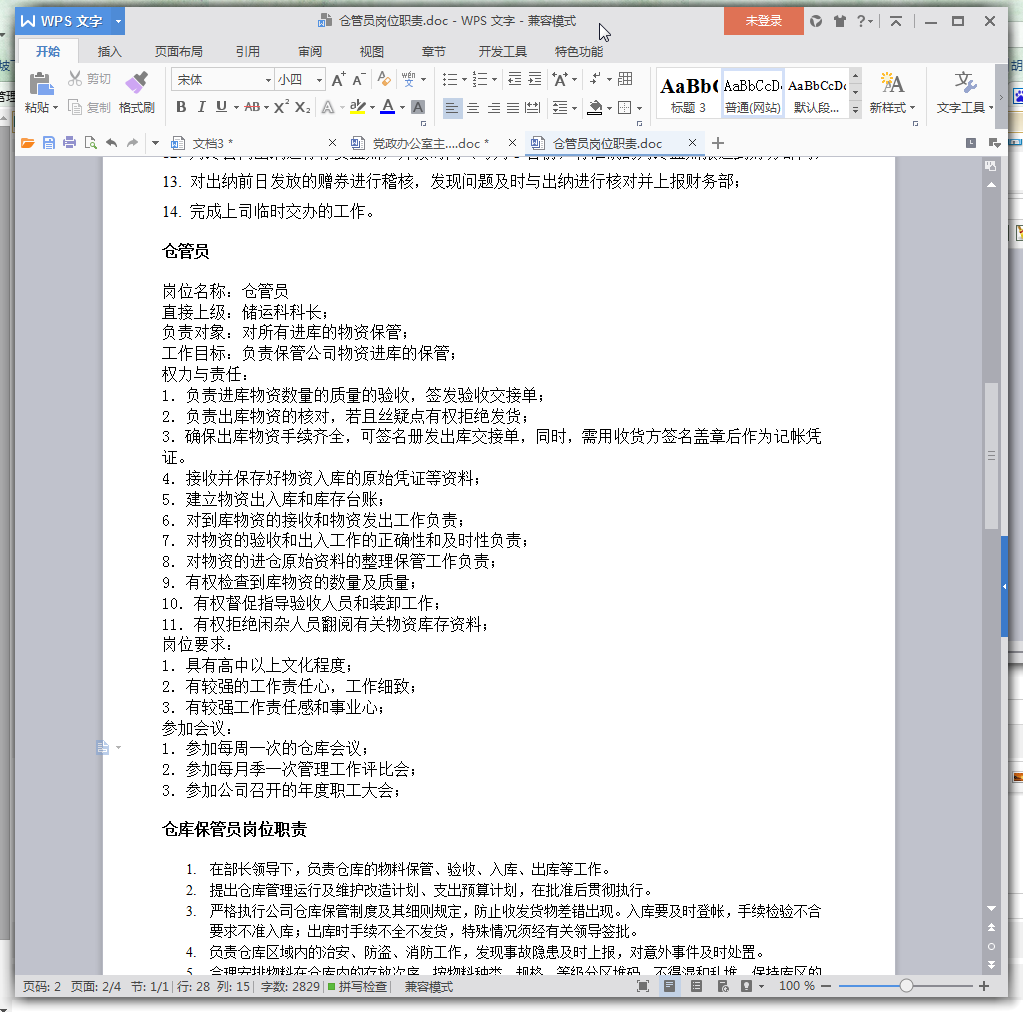Right-align the paragraph
Screen dimensions: 1023x1012
pos(493,108)
